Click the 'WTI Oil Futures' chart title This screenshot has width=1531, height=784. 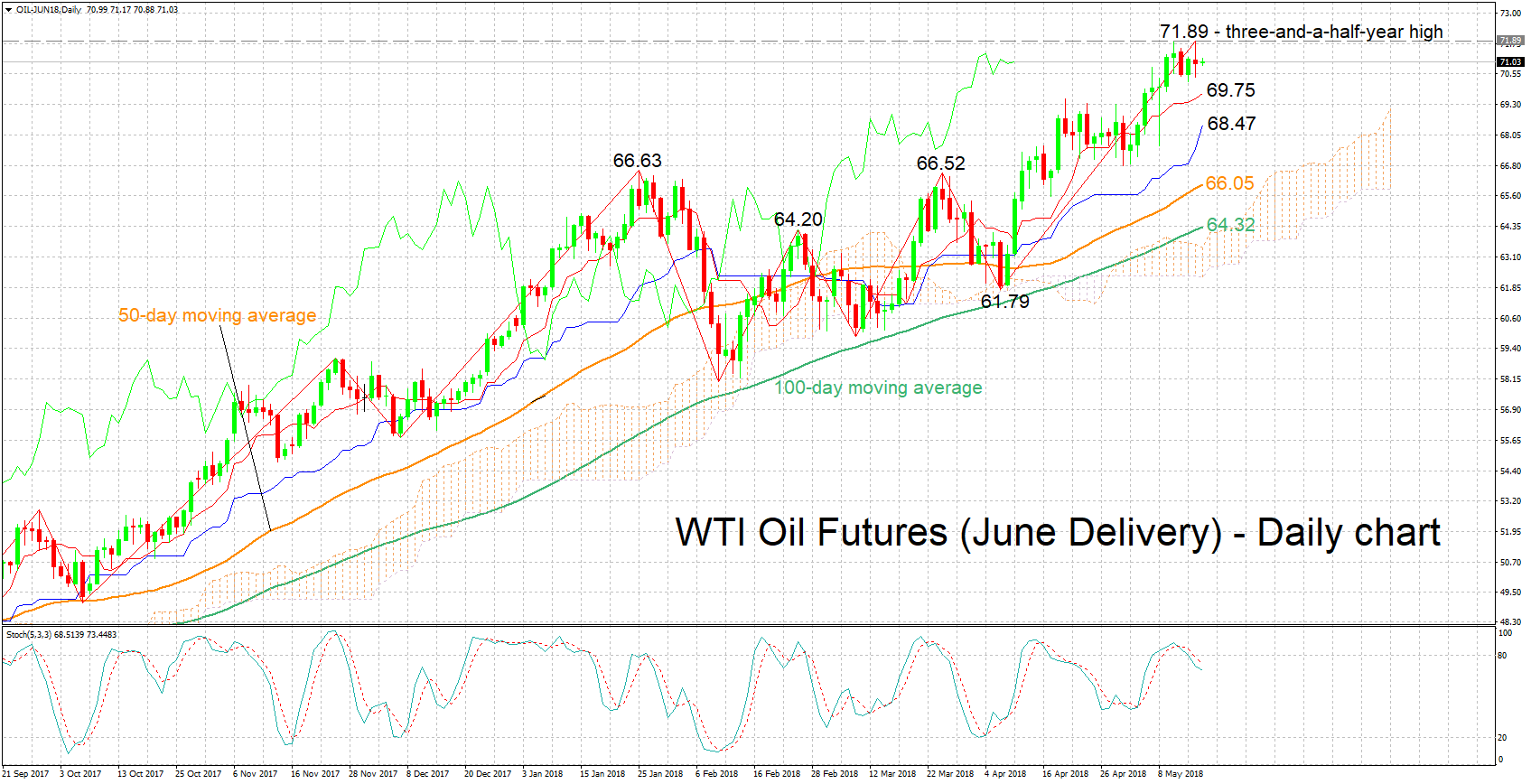click(x=1057, y=533)
